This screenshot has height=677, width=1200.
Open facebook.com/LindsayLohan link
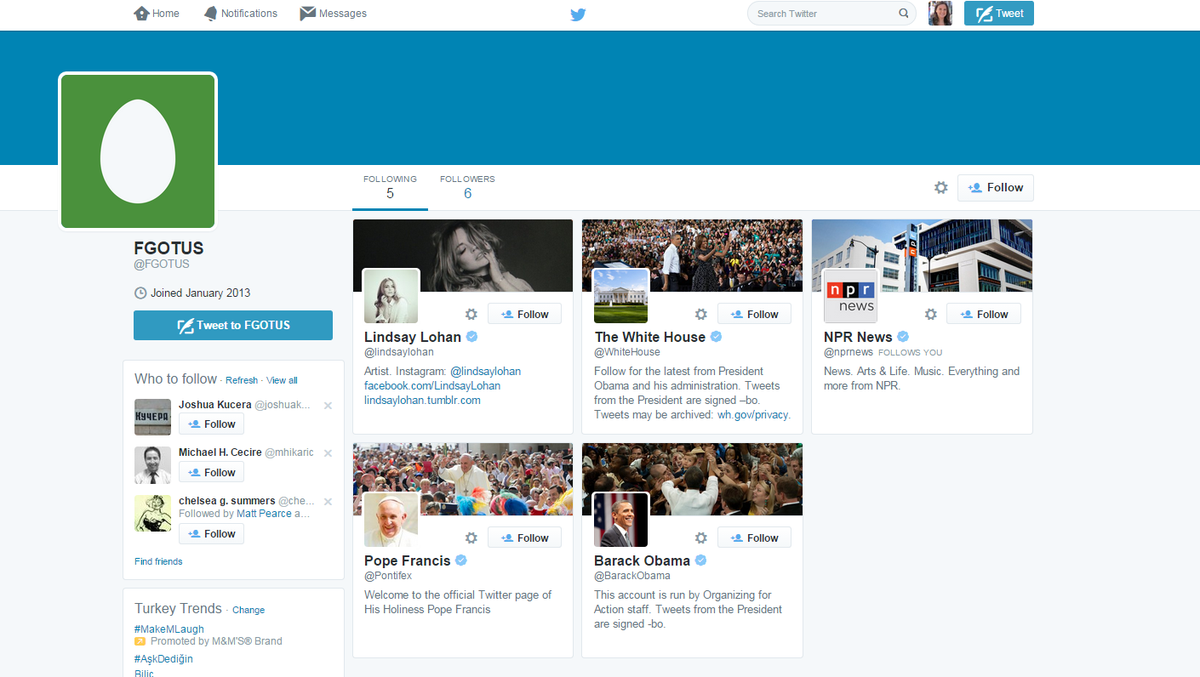[432, 386]
